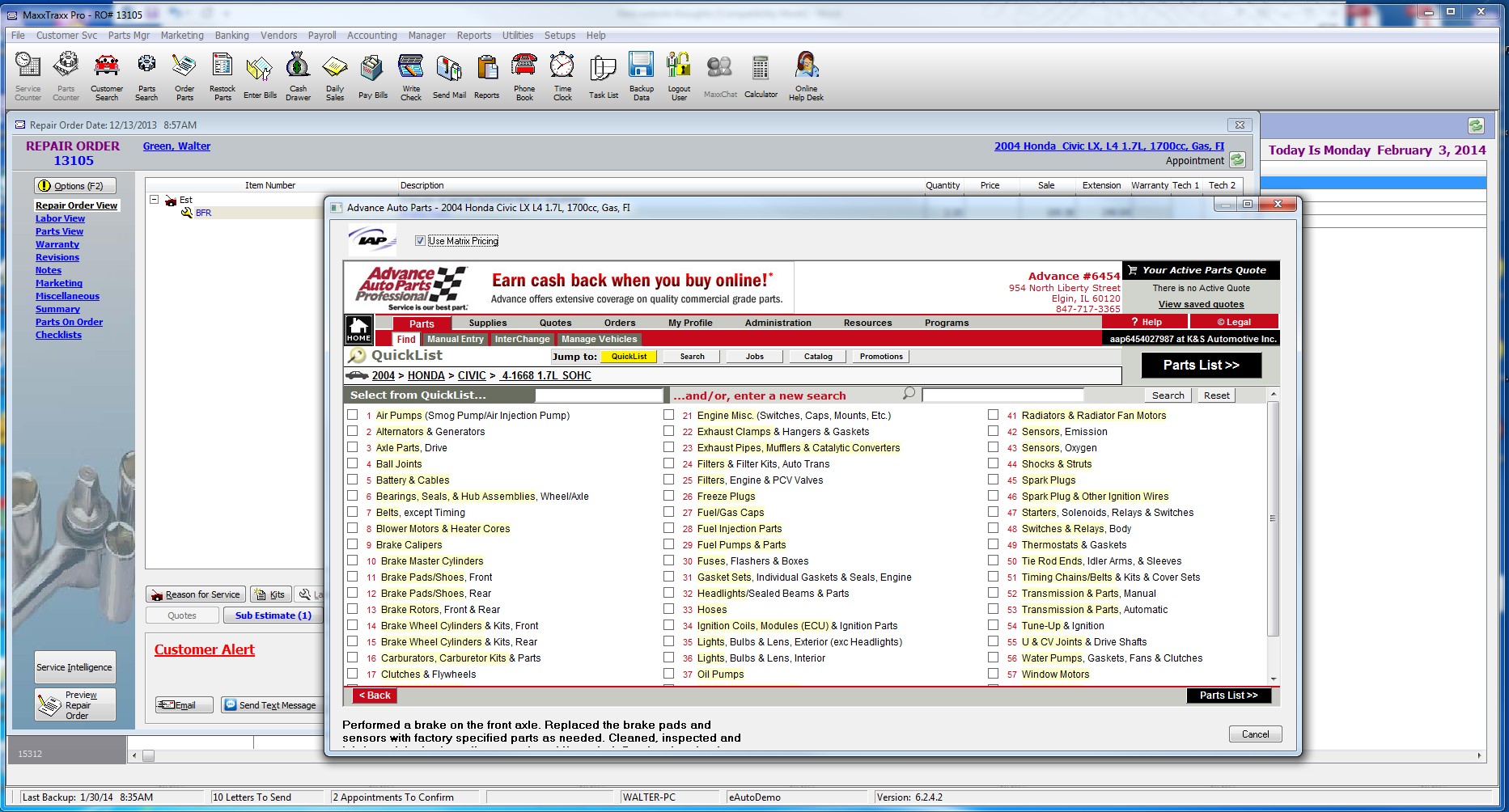The image size is (1509, 812).
Task: Click the red Back button
Action: click(x=375, y=695)
